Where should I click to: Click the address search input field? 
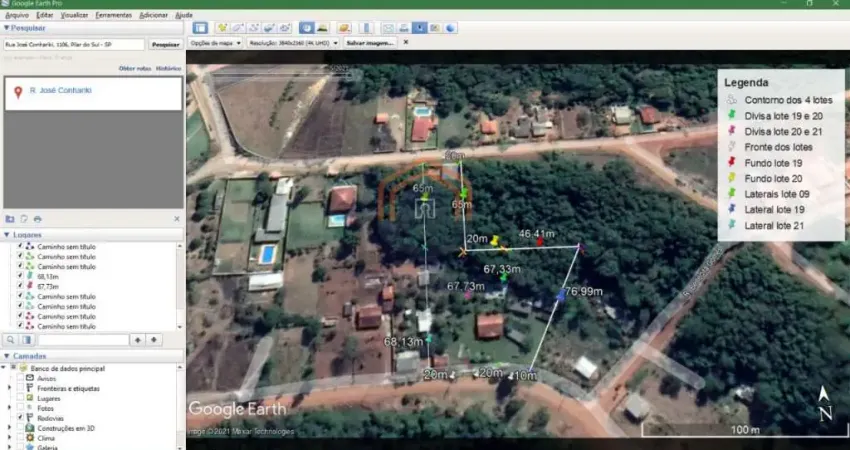[74, 44]
